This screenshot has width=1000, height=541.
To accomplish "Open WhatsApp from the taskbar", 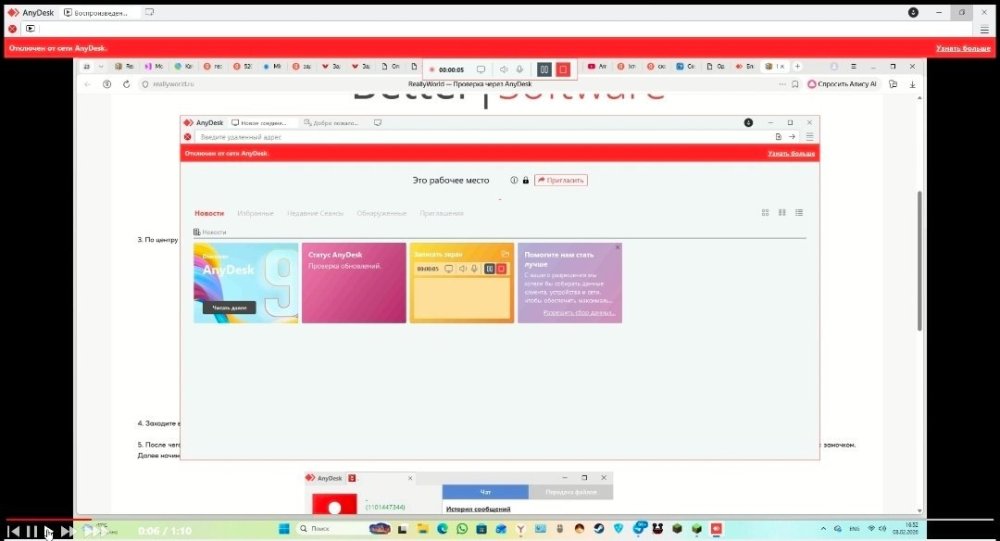I will (x=462, y=529).
